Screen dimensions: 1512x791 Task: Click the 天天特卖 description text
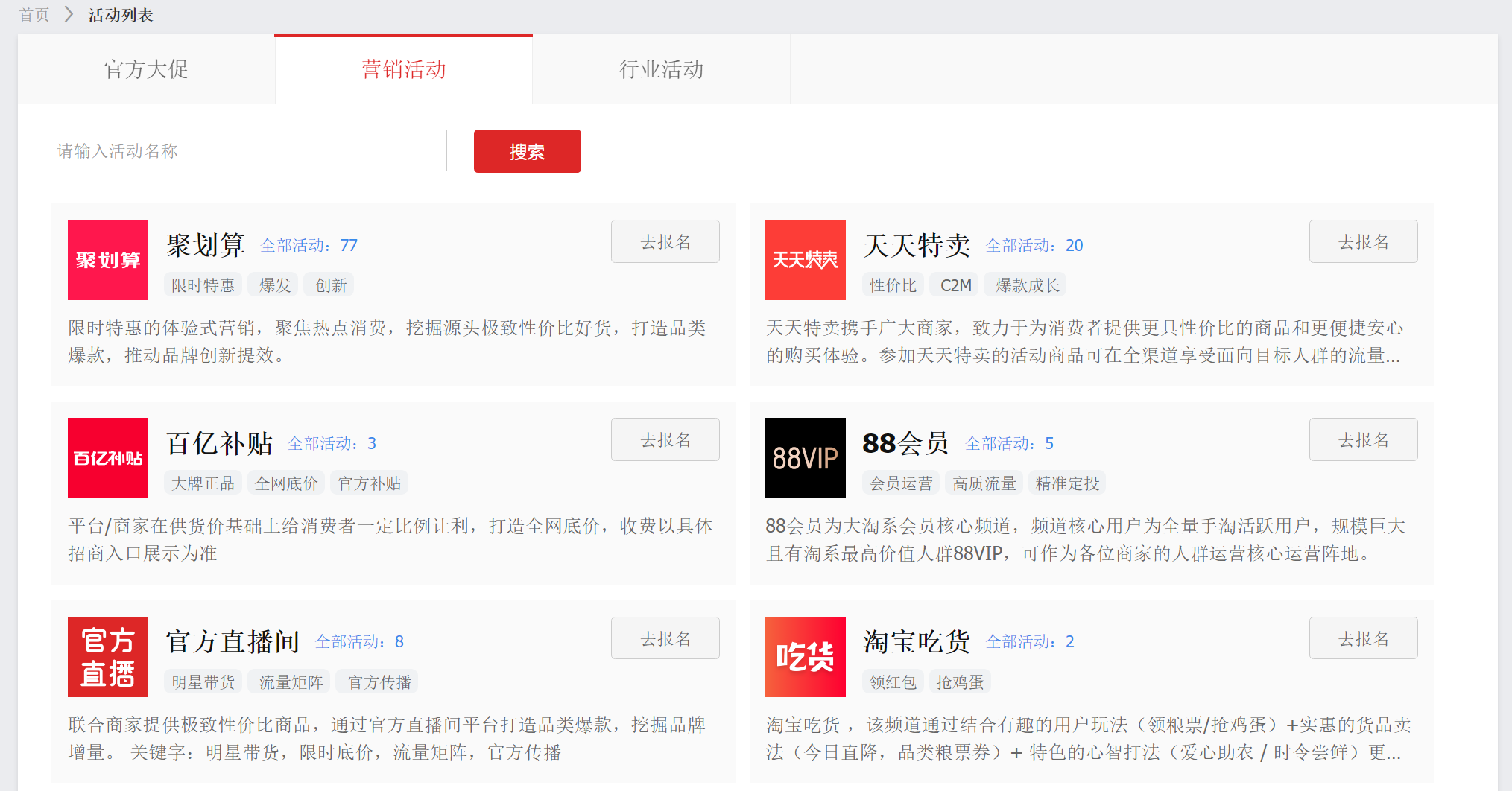coord(1084,342)
